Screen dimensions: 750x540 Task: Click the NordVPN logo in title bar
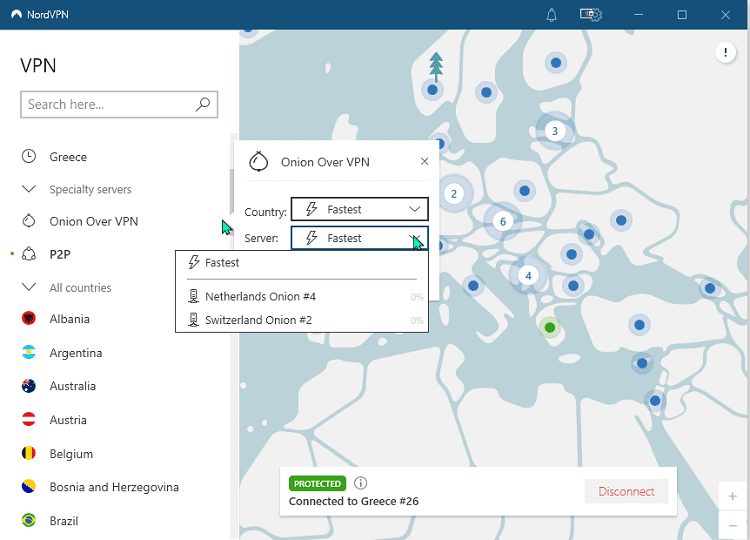coord(17,14)
